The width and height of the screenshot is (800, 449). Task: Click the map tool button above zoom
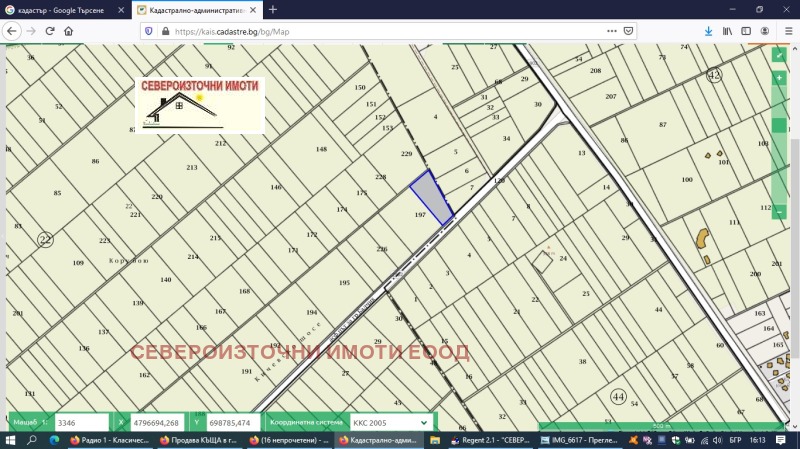[x=779, y=55]
